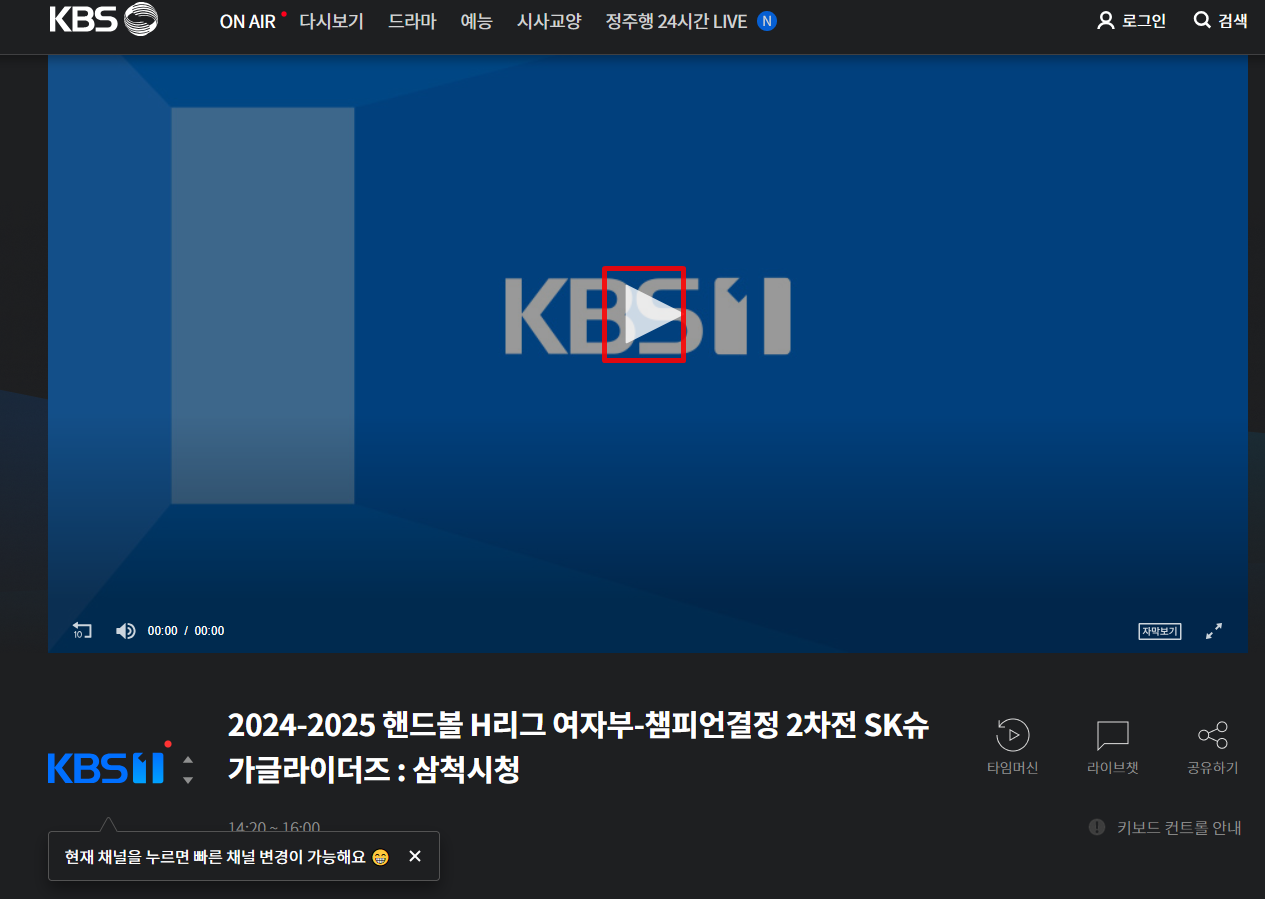Viewport: 1265px width, 899px height.
Task: Open the 다시보기 menu
Action: [331, 21]
